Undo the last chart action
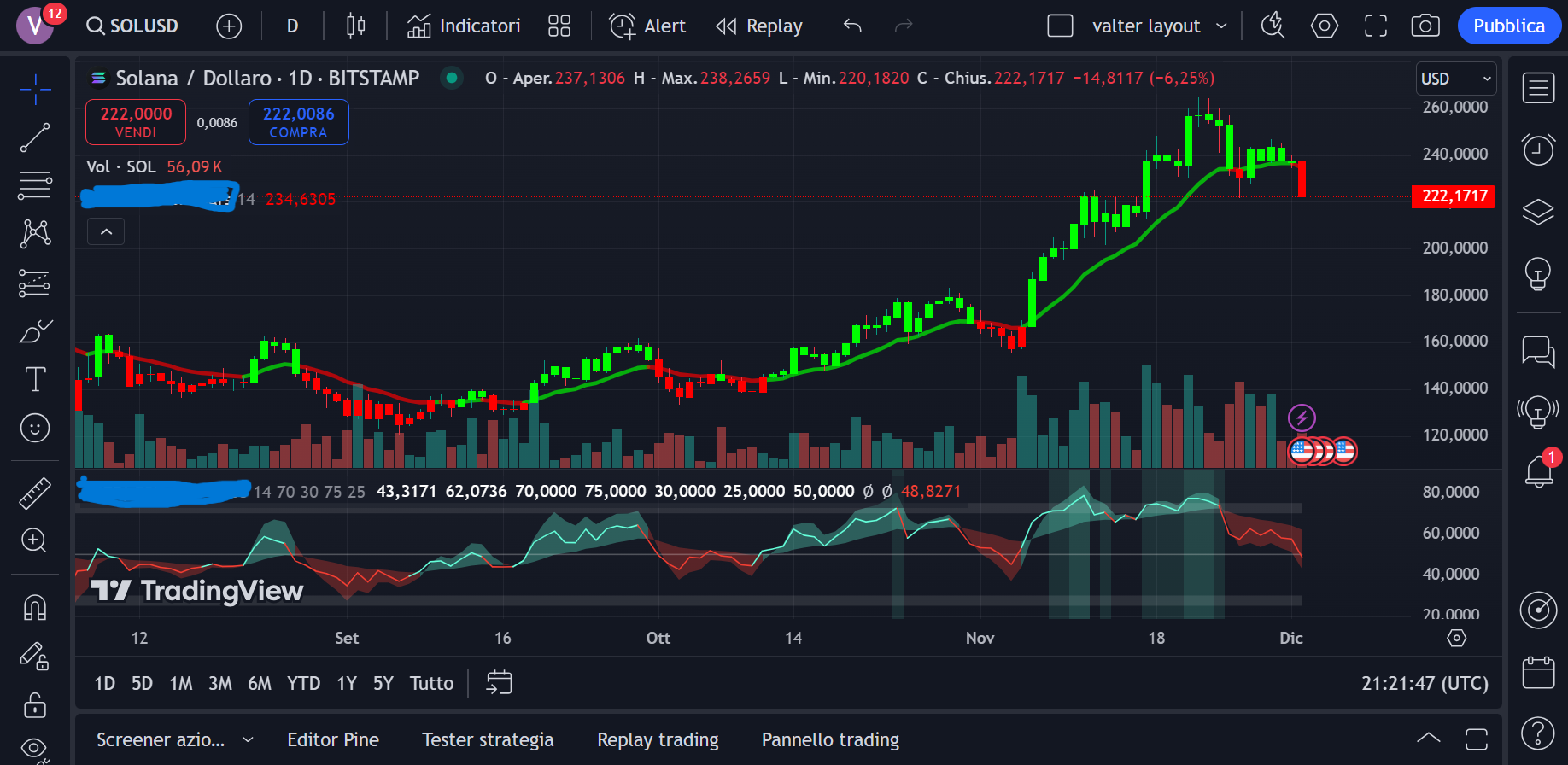Image resolution: width=1568 pixels, height=765 pixels. 852,26
